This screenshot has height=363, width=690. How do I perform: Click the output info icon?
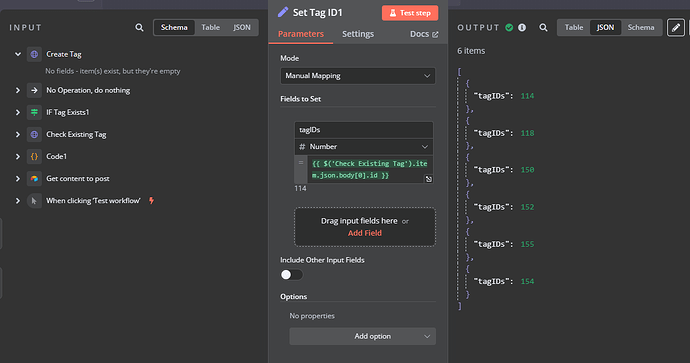[522, 27]
